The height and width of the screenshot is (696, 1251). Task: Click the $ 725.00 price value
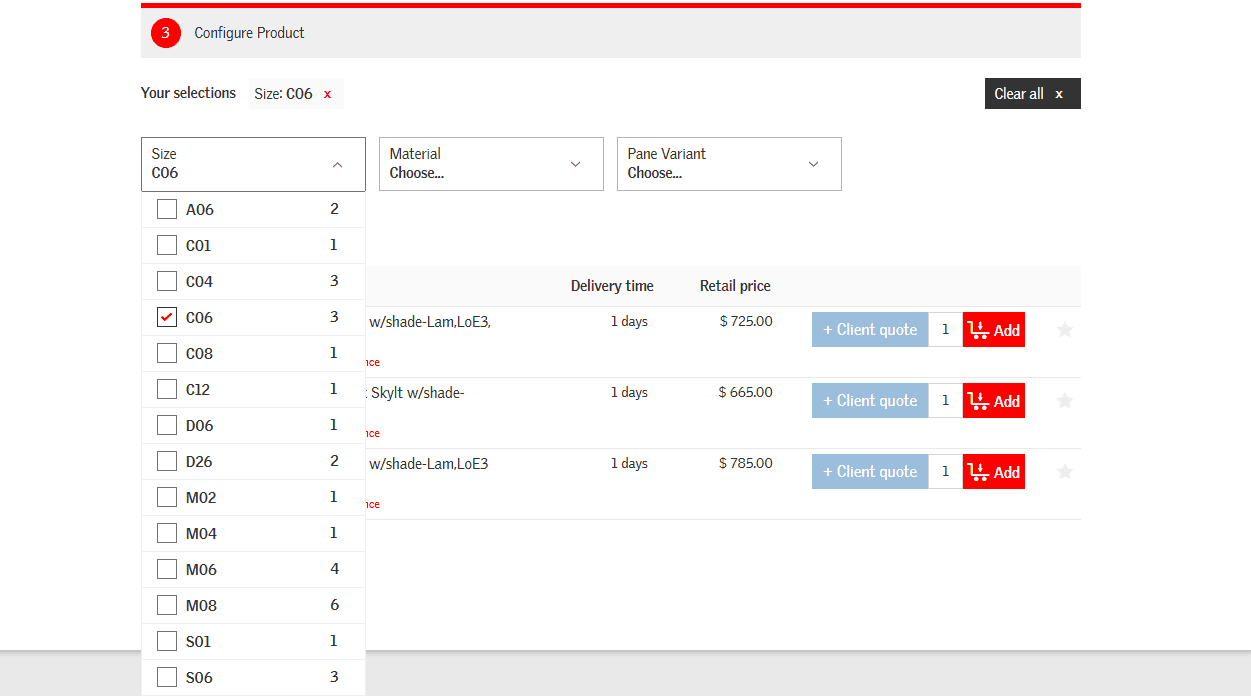click(746, 321)
